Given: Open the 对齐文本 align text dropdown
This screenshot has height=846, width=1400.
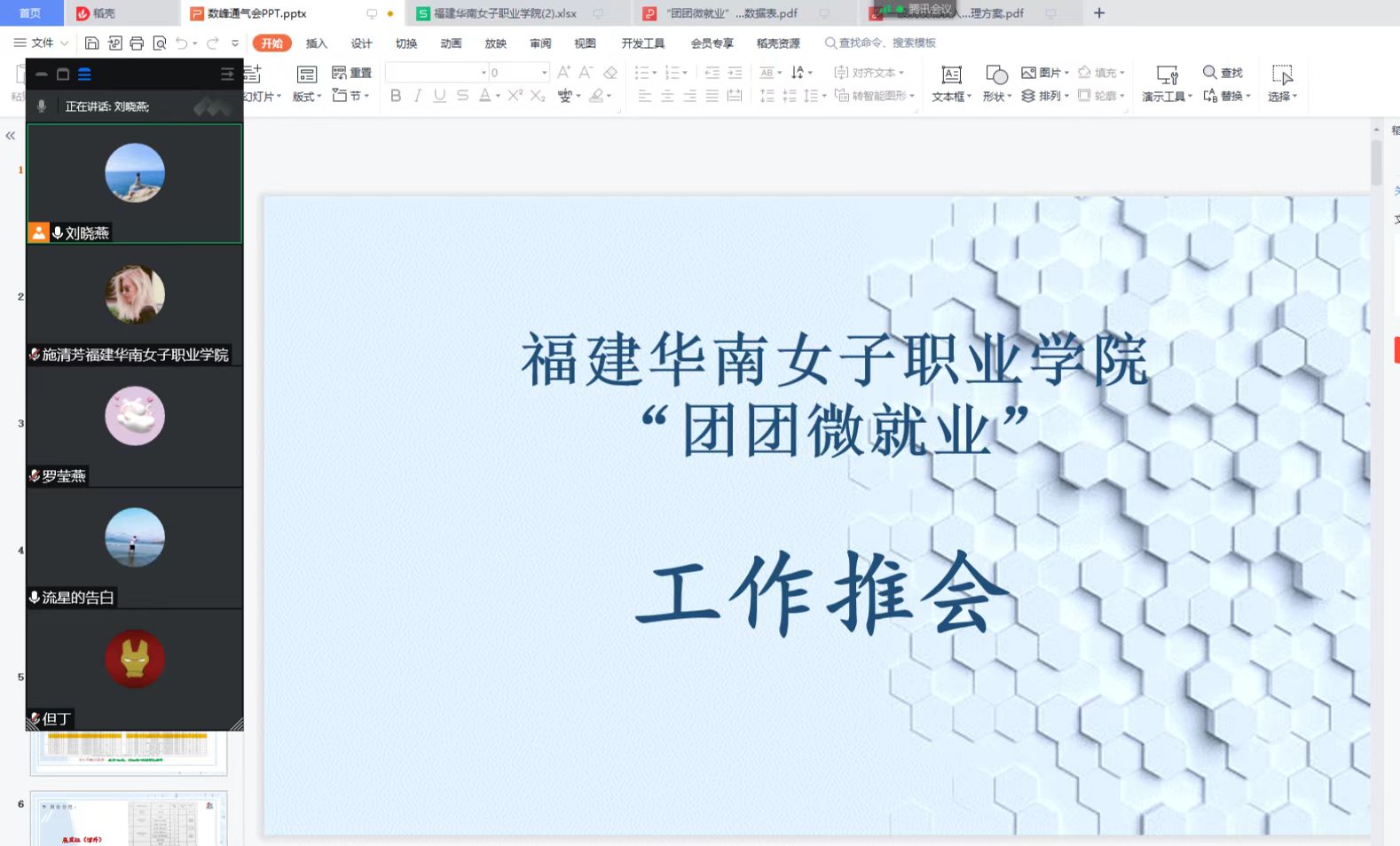Looking at the screenshot, I should [869, 73].
